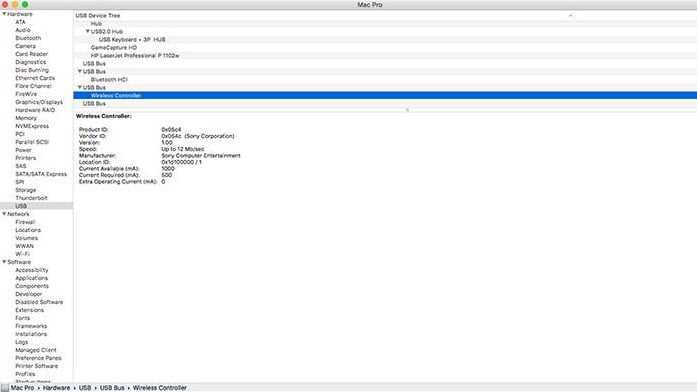The width and height of the screenshot is (697, 392).
Task: Open Disc Burning entry
Action: (32, 70)
